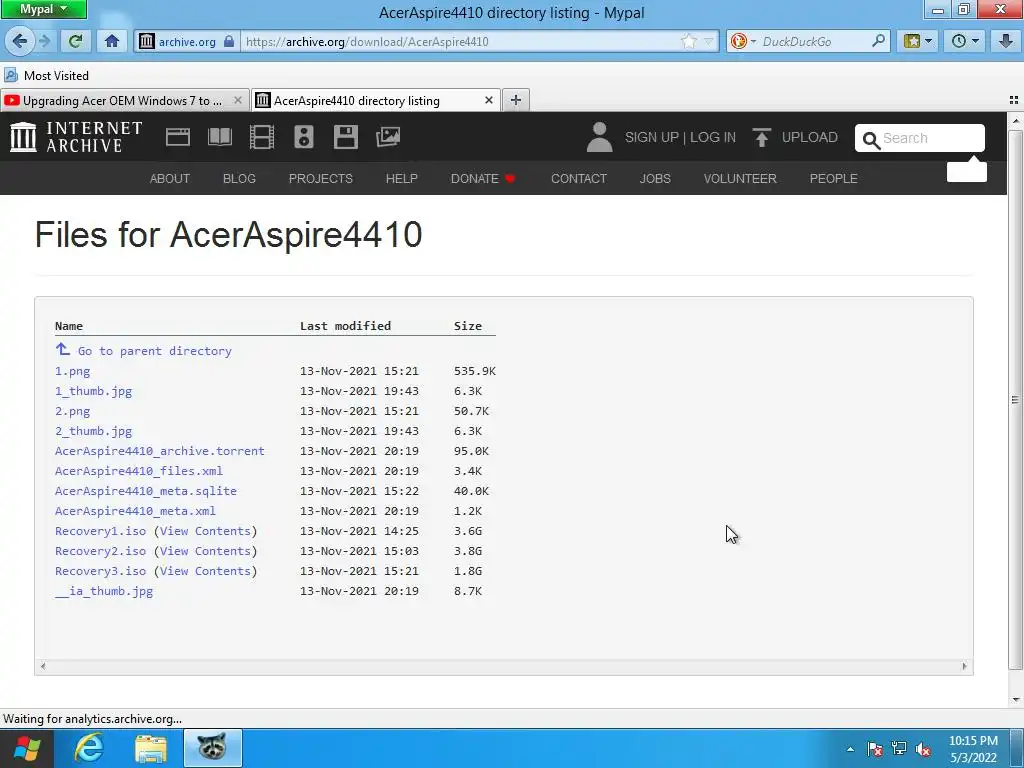The width and height of the screenshot is (1024, 768).
Task: Reload the page with the refresh icon
Action: pyautogui.click(x=75, y=41)
